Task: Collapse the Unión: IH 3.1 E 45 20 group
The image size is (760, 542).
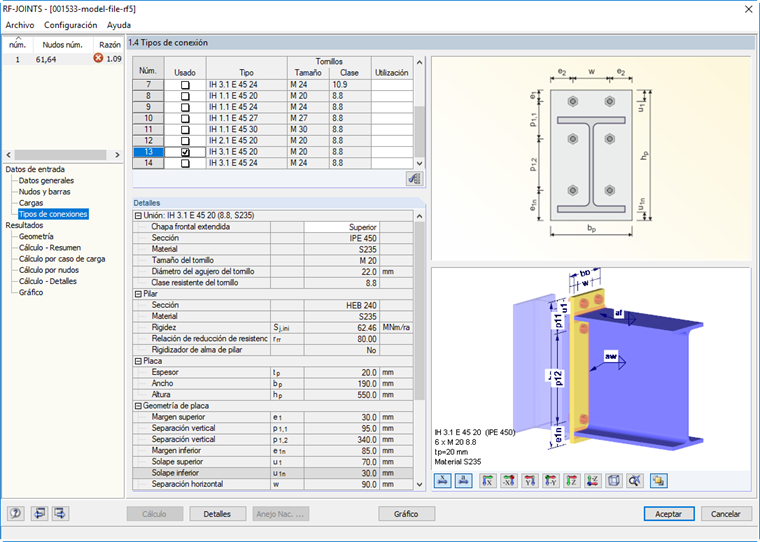Action: click(x=138, y=216)
